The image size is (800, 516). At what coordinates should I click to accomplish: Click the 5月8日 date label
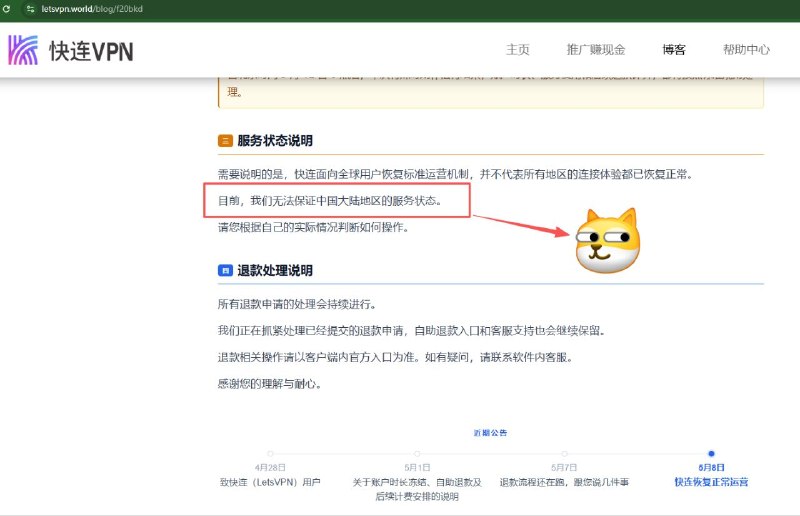[x=711, y=468]
